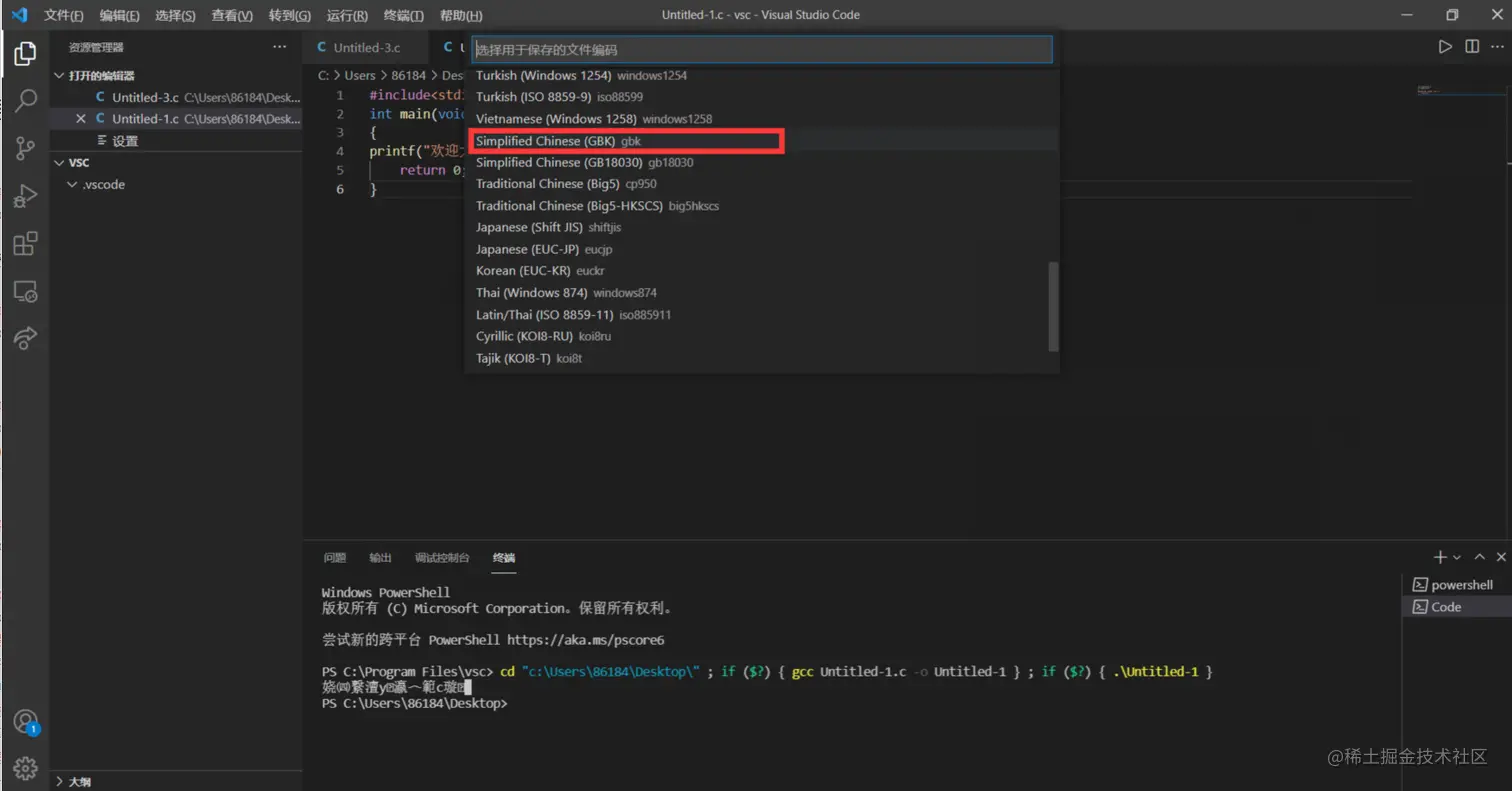Choose Vietnamese (Windows 1258) encoding

point(762,119)
